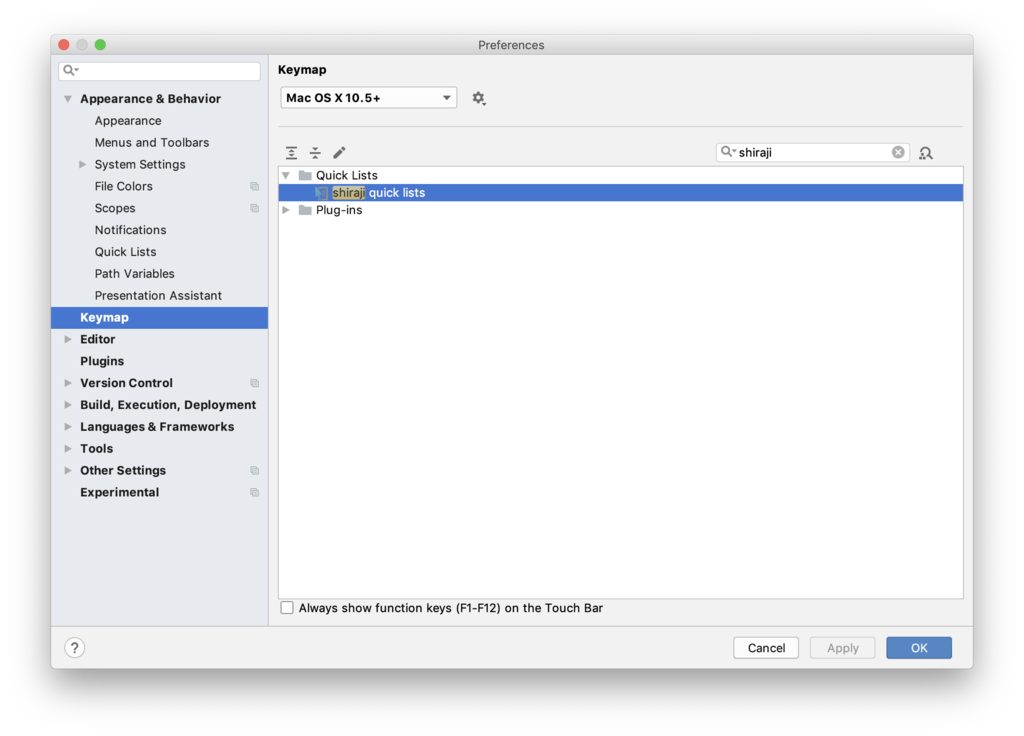
Task: Open Scopes settings page
Action: [x=115, y=208]
